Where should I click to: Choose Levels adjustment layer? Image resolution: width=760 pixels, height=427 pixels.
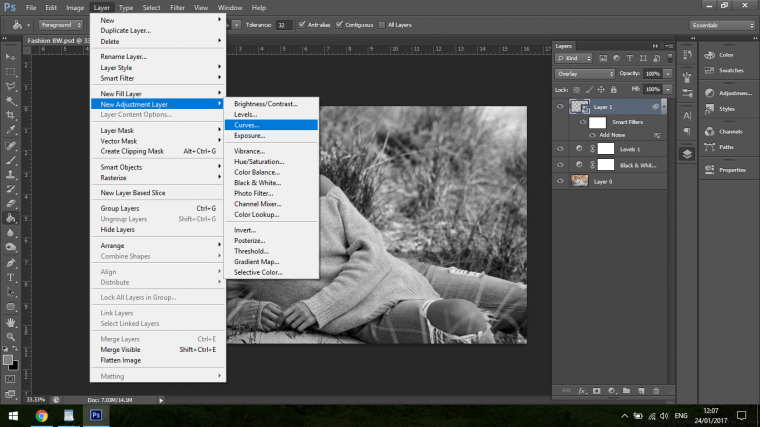pyautogui.click(x=271, y=114)
